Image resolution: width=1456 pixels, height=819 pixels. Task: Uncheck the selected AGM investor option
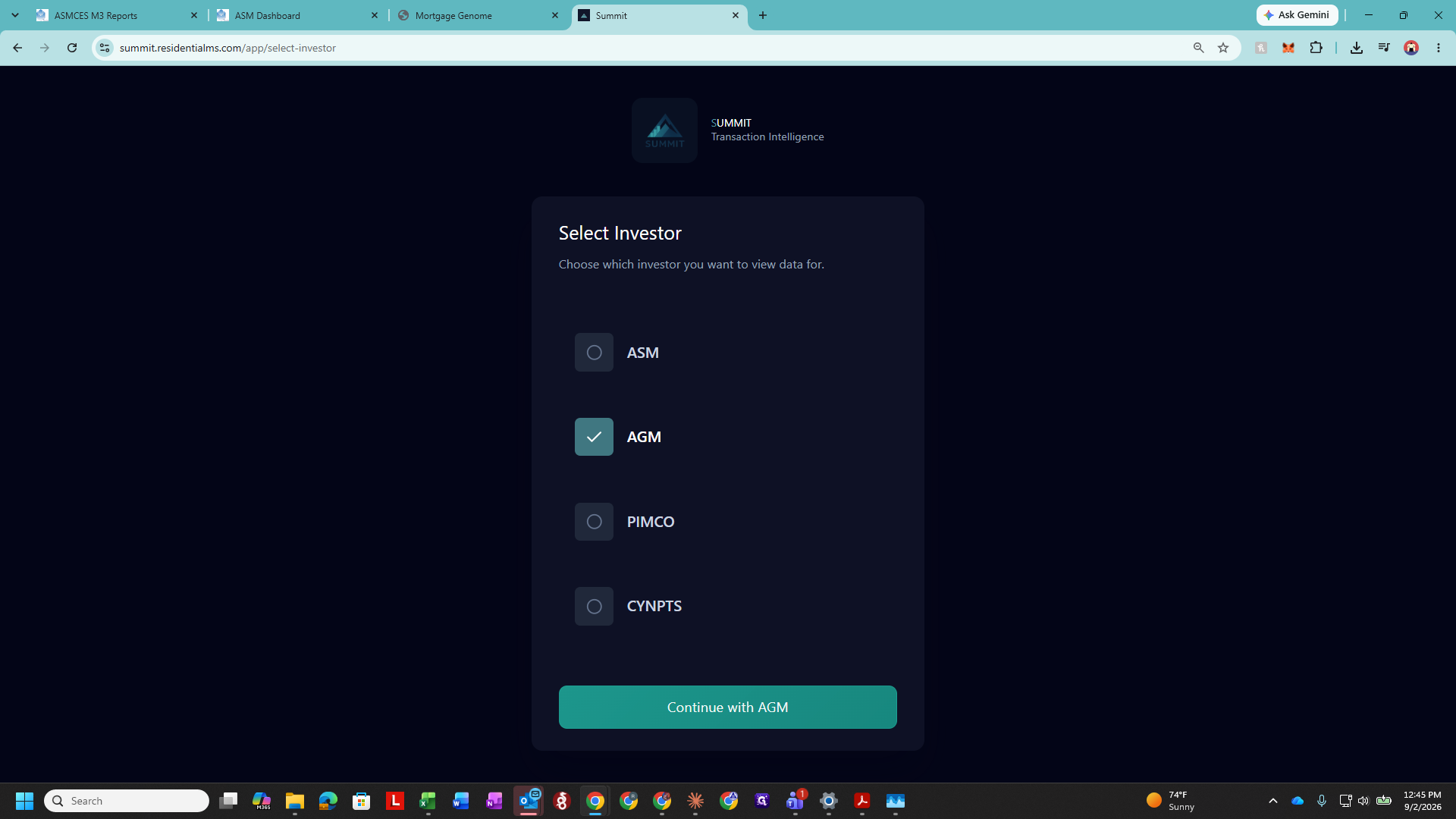(x=594, y=437)
